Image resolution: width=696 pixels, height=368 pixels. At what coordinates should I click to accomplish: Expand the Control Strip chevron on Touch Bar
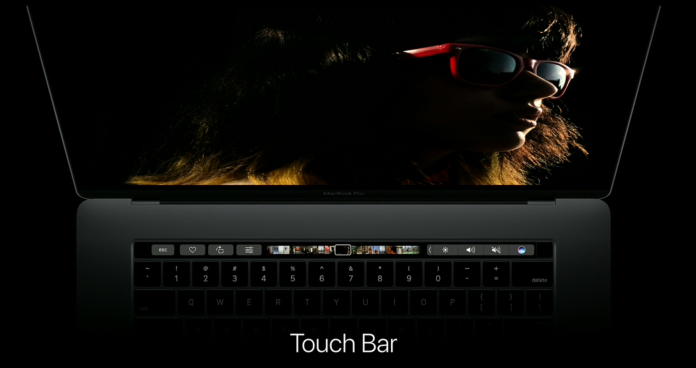pyautogui.click(x=430, y=250)
